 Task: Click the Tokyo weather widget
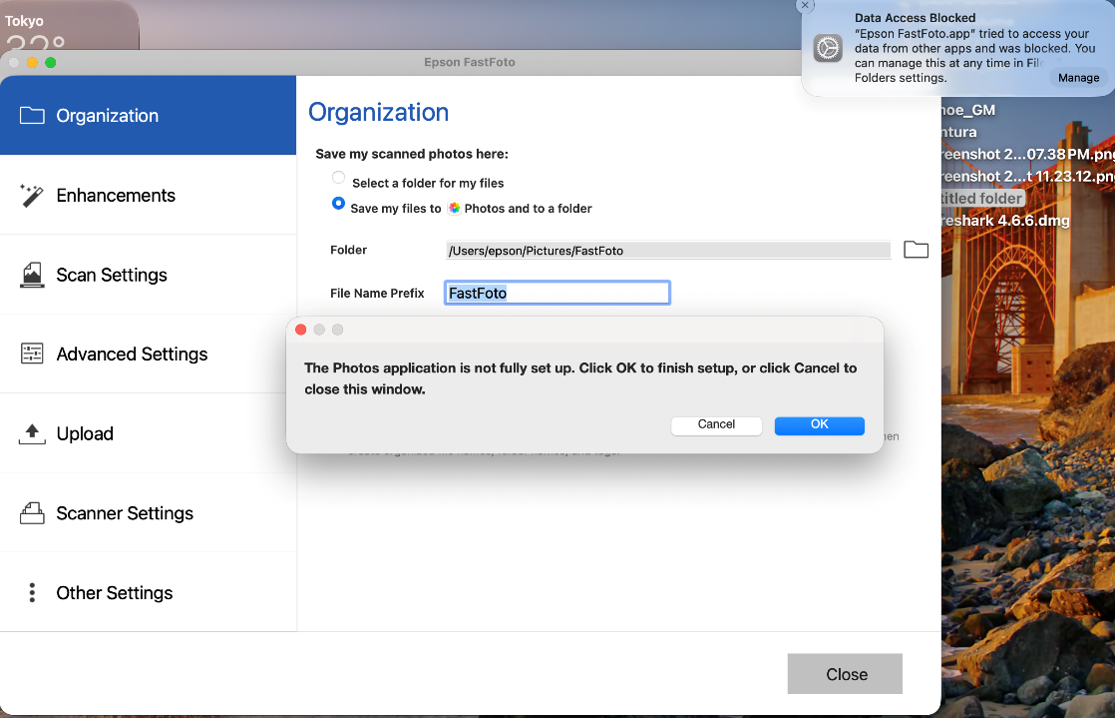69,25
